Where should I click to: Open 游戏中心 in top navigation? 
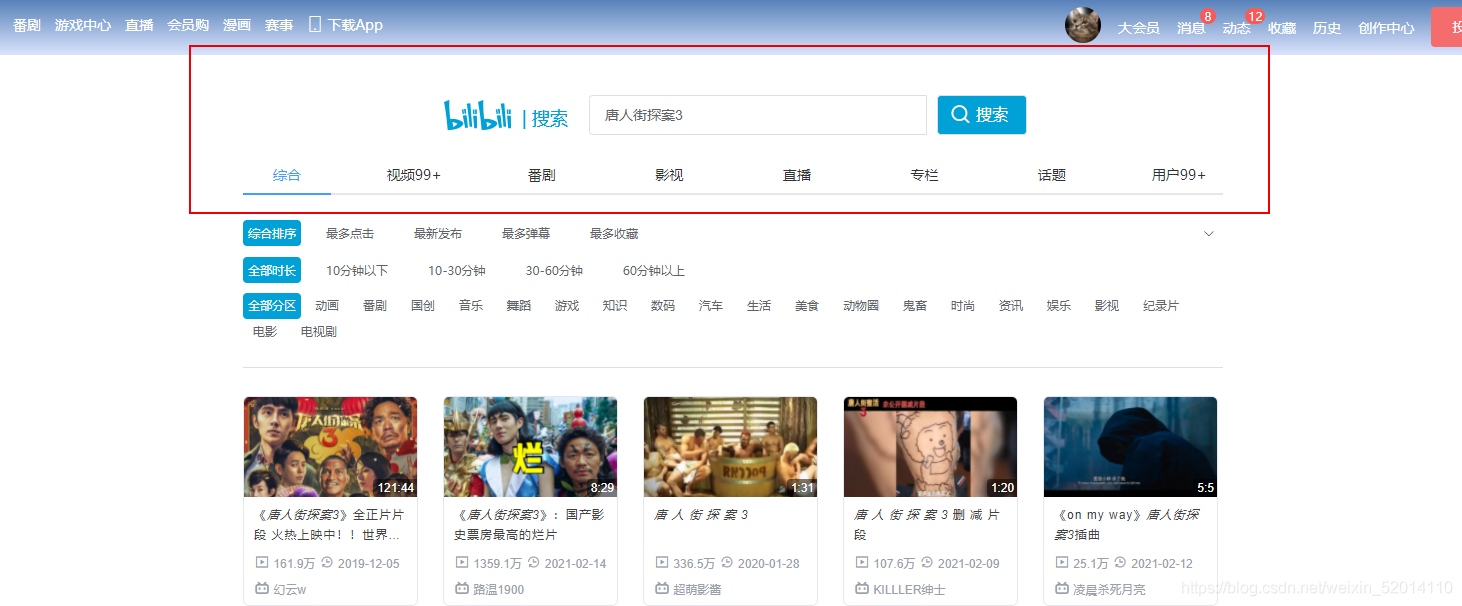(83, 25)
